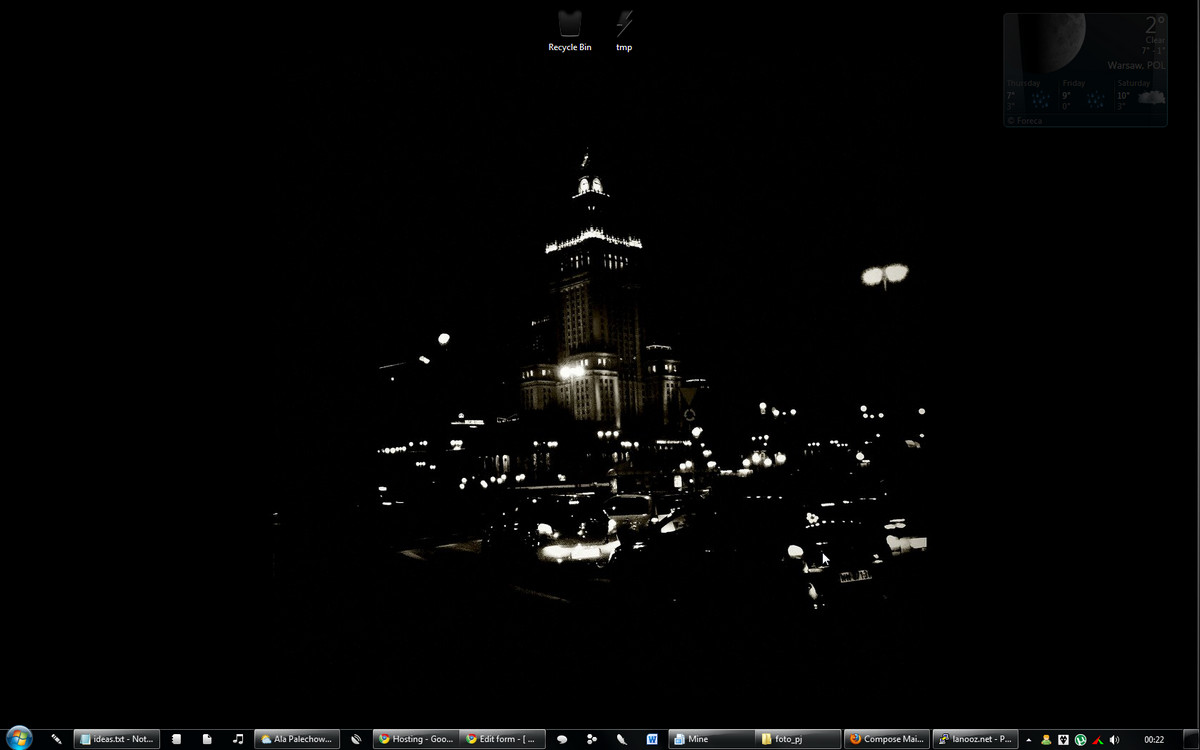Open the Recycle Bin desktop icon
Viewport: 1200px width, 750px height.
click(x=570, y=30)
